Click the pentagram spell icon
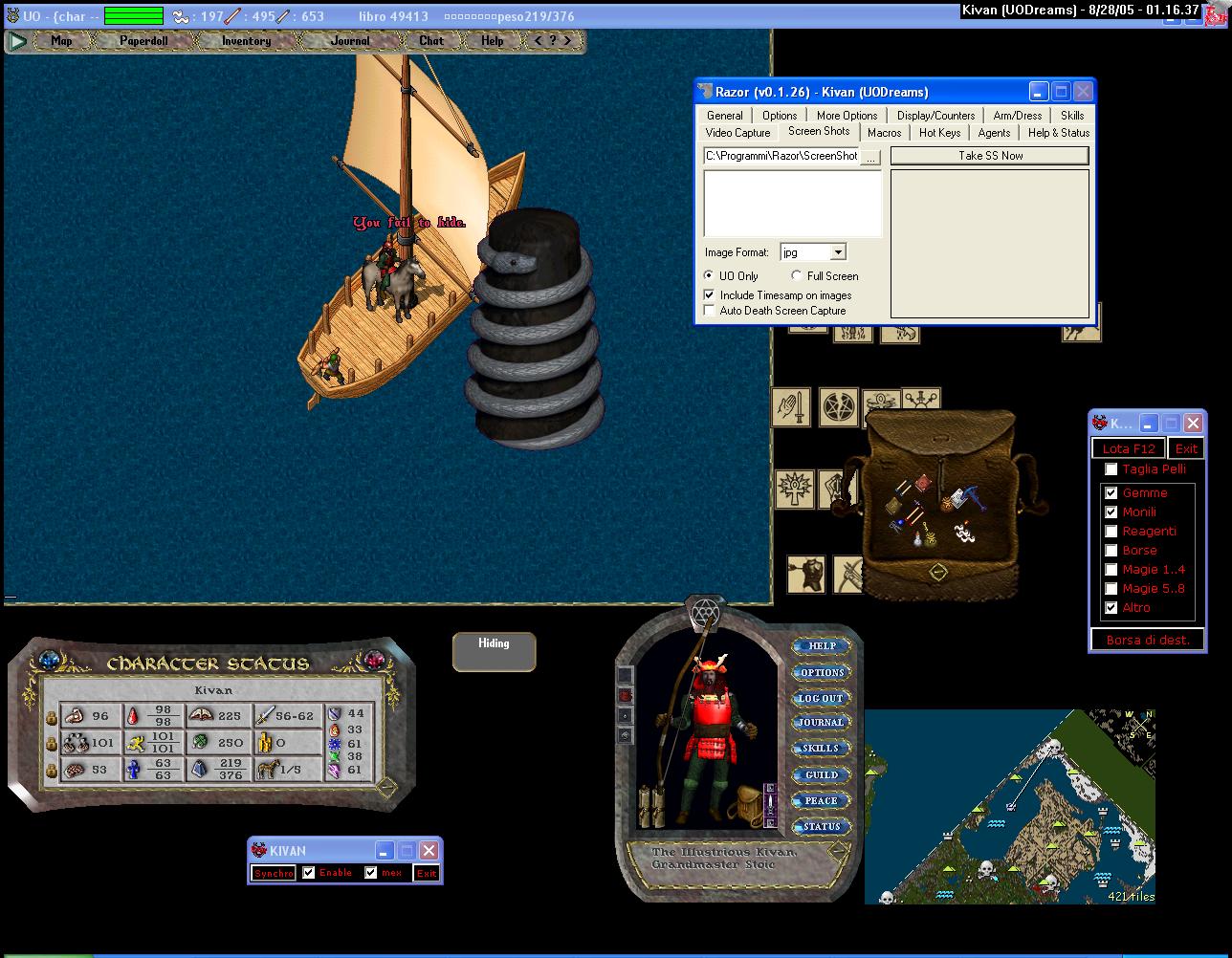This screenshot has height=958, width=1232. point(839,407)
